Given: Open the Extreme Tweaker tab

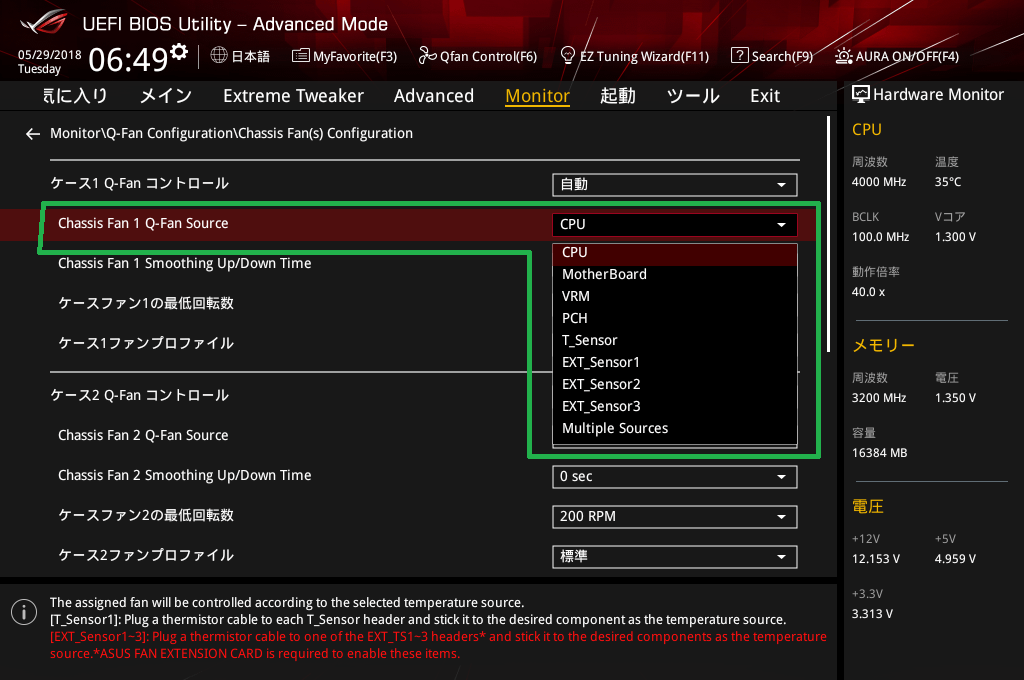Looking at the screenshot, I should 293,96.
